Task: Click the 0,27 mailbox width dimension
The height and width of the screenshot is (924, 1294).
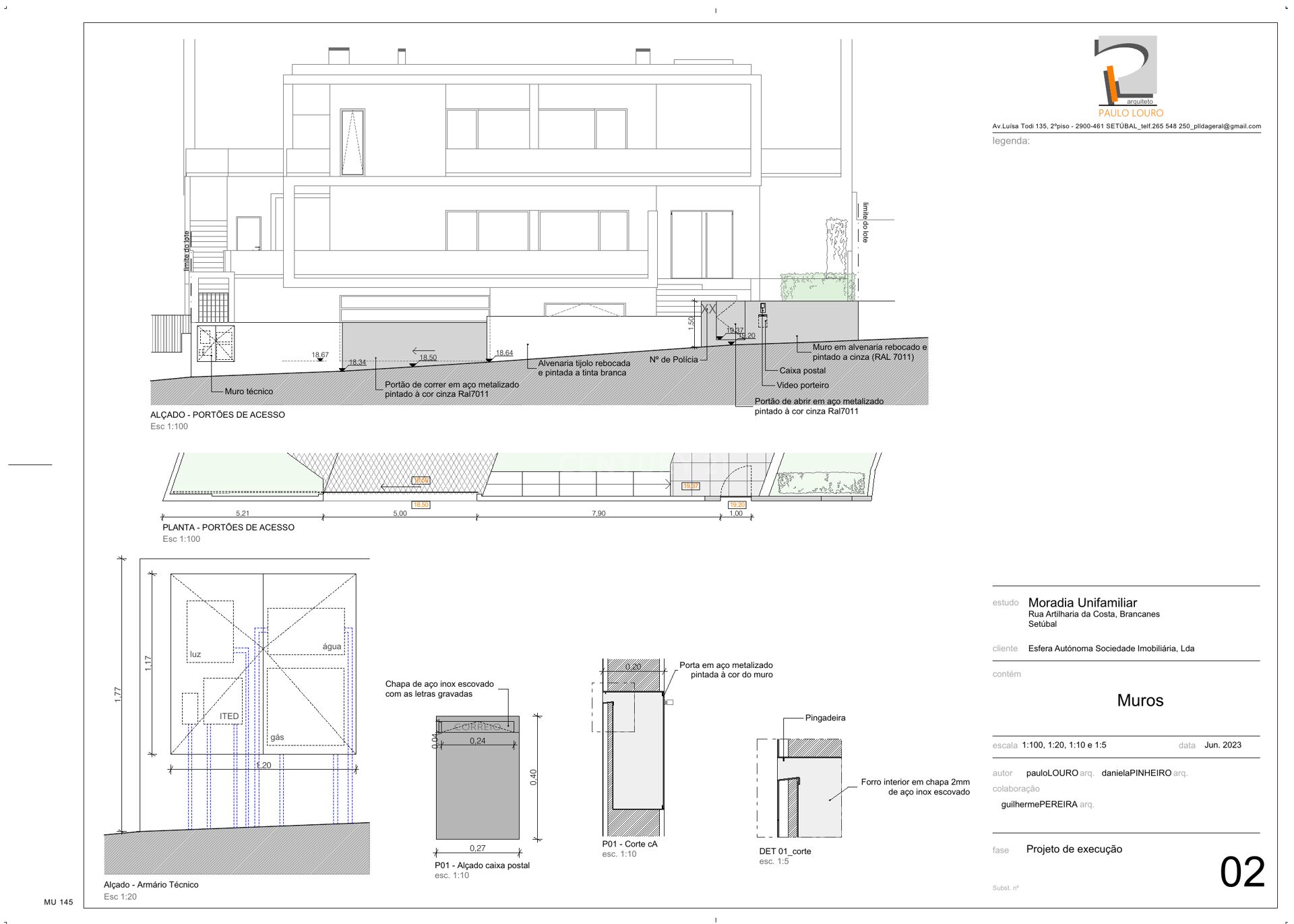Action: pos(477,849)
